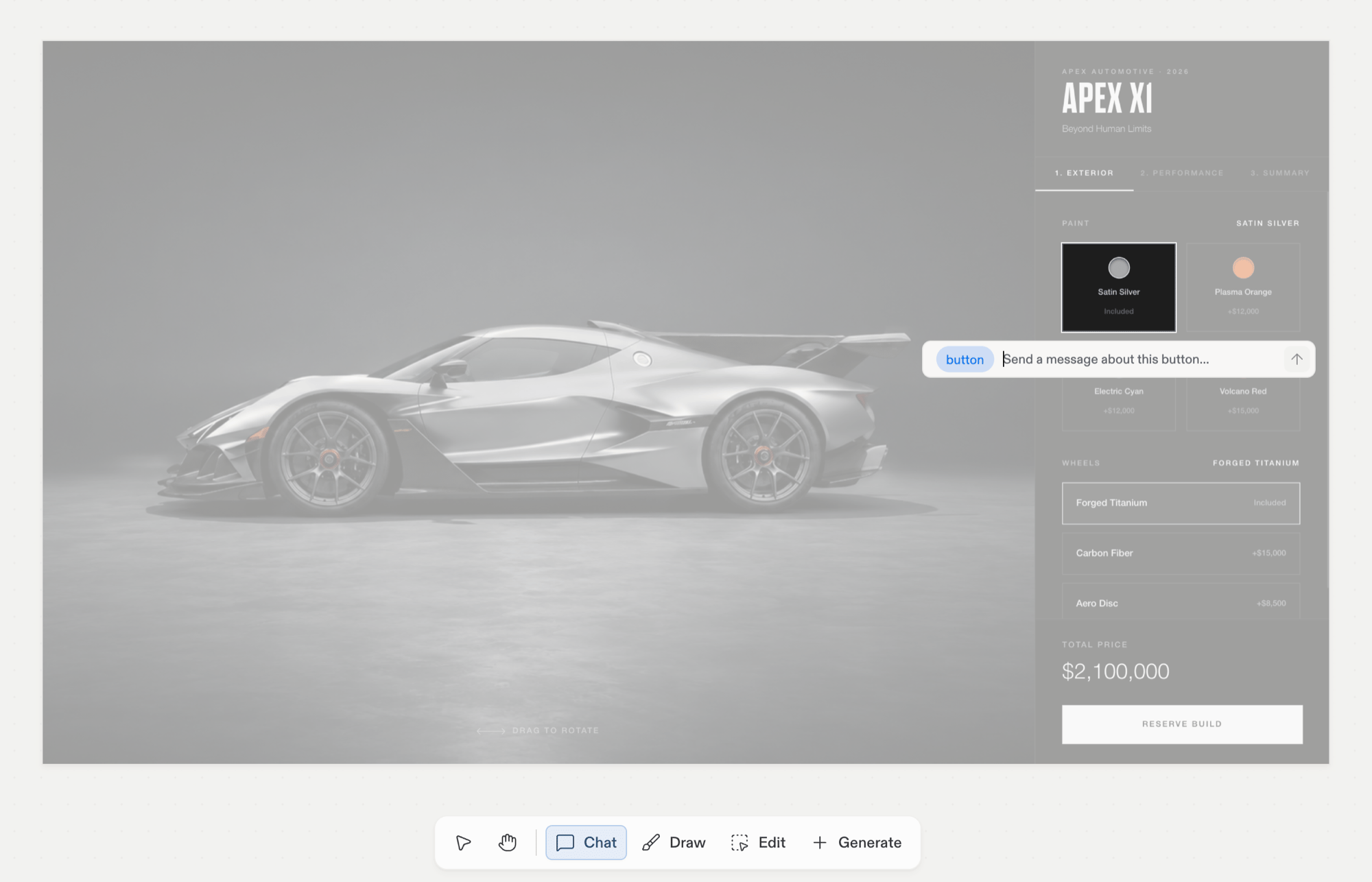Select Carbon Fiber wheels

pos(1181,553)
